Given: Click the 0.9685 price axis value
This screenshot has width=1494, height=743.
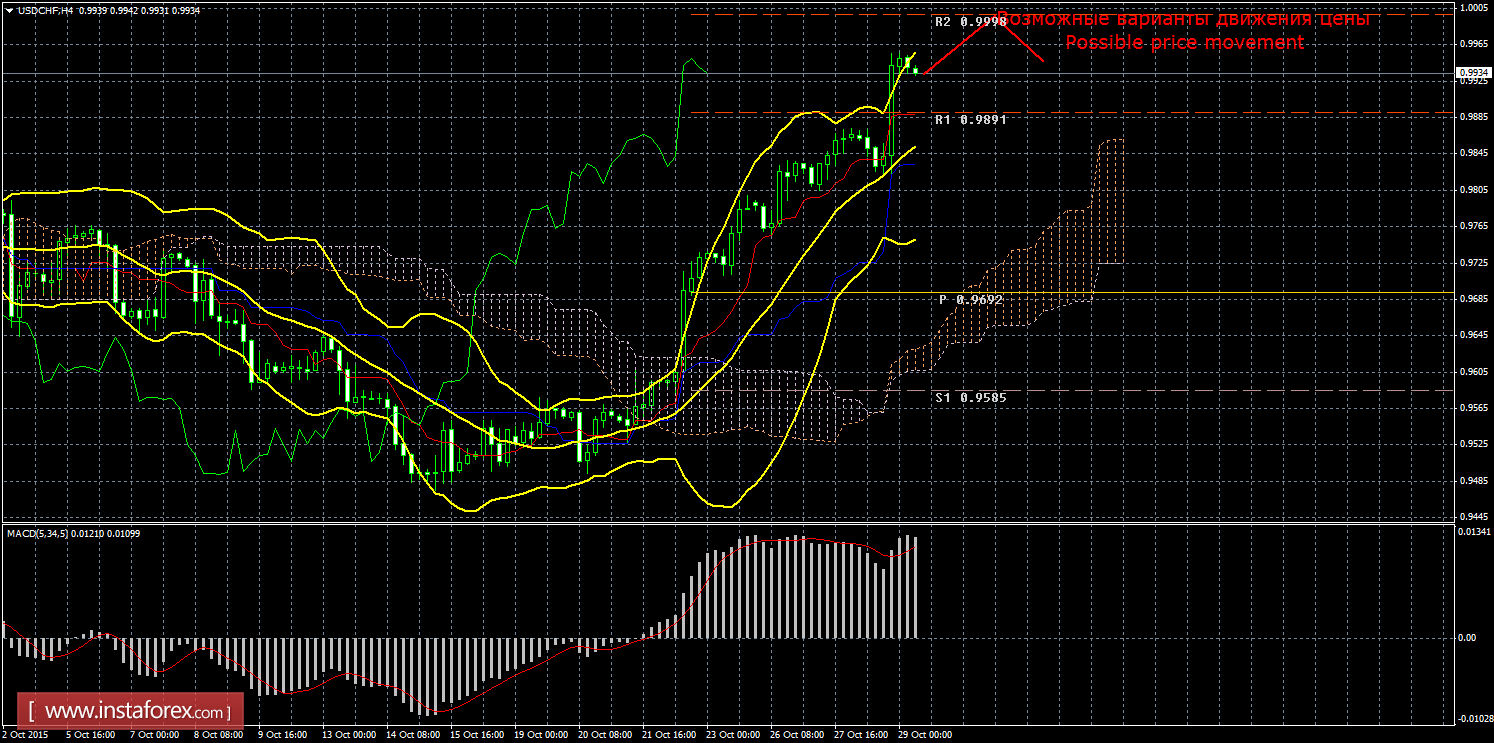Looking at the screenshot, I should 1473,299.
